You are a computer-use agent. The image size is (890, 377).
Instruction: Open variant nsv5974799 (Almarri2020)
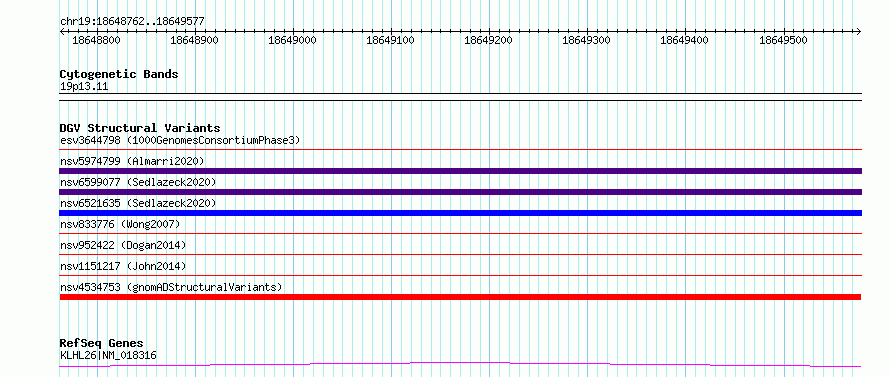point(132,161)
